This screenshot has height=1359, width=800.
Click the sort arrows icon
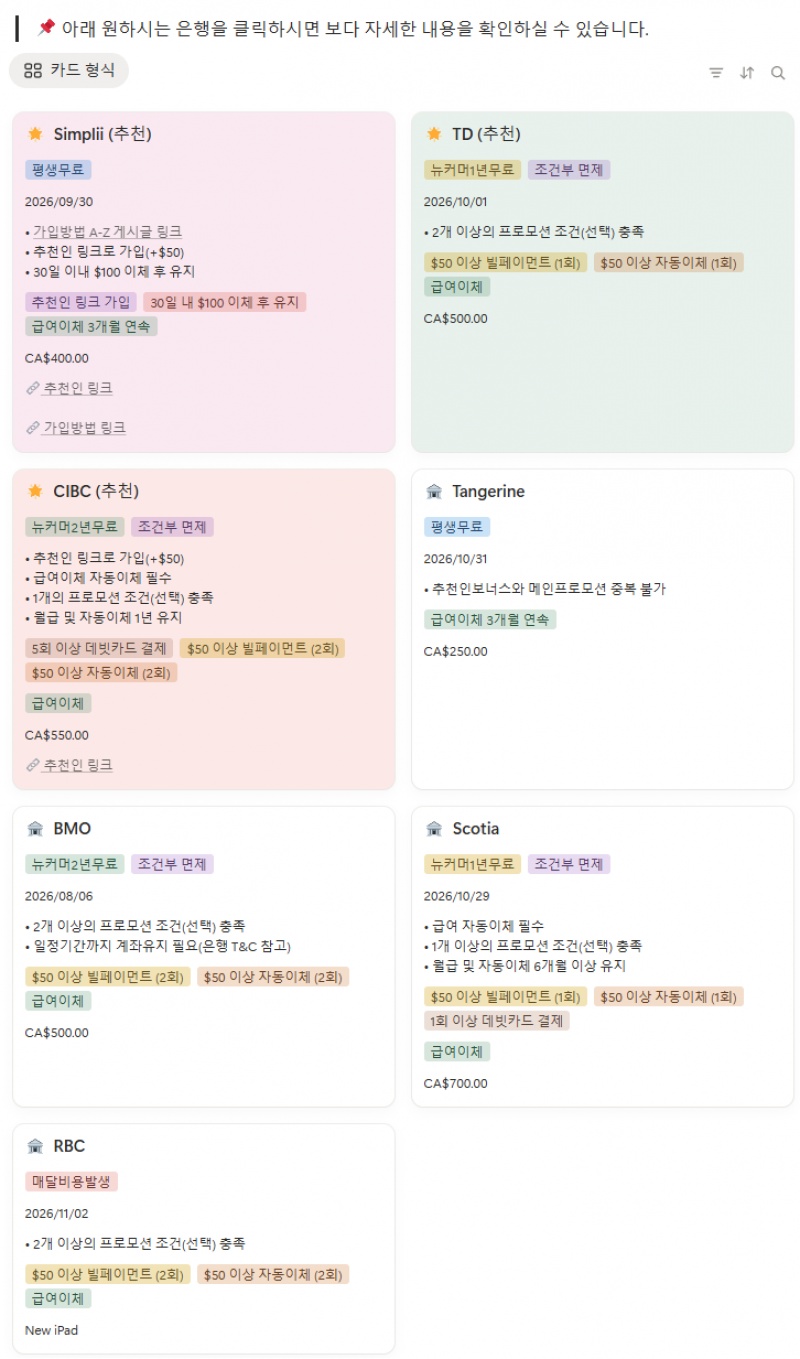(747, 72)
